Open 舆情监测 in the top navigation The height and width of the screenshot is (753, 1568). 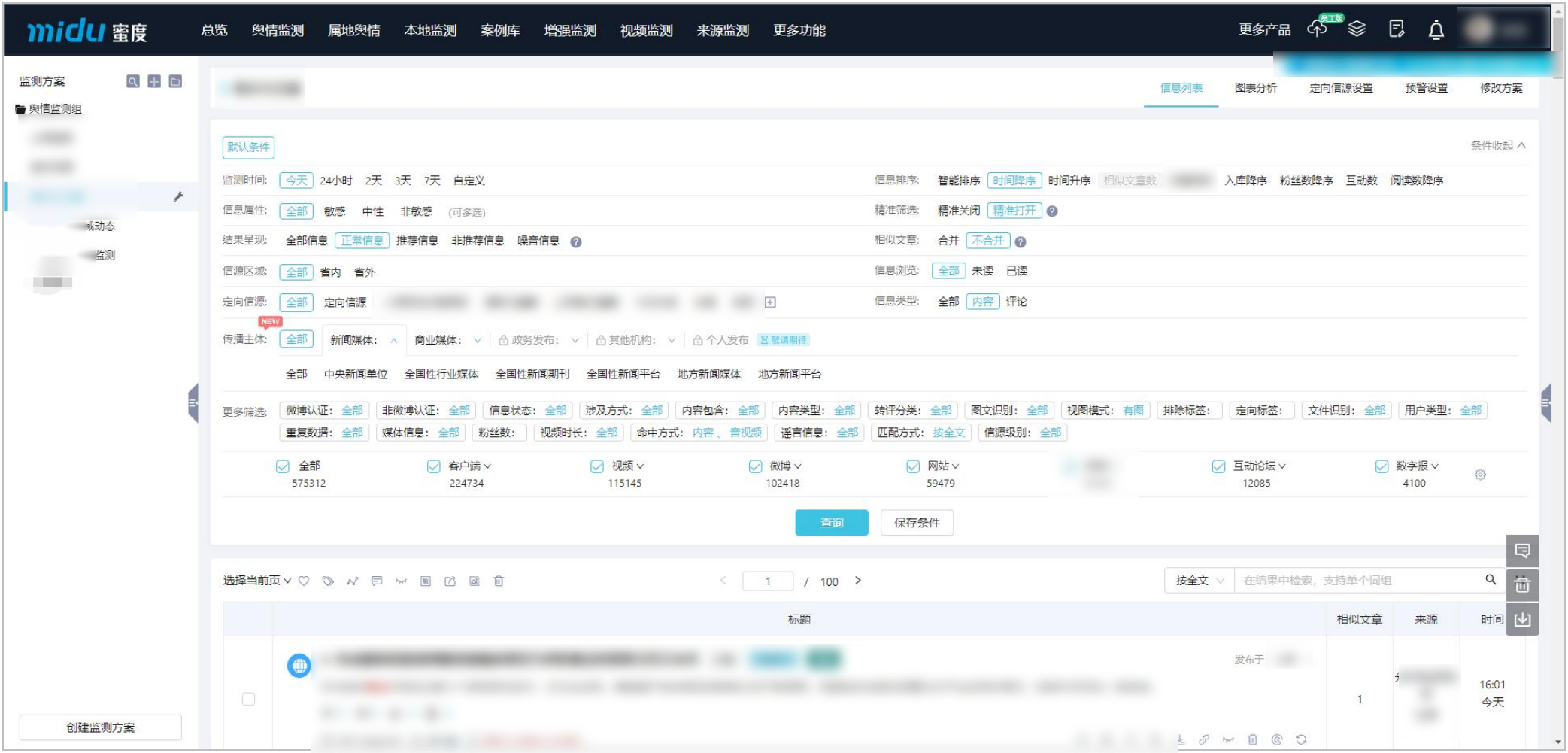(x=278, y=30)
